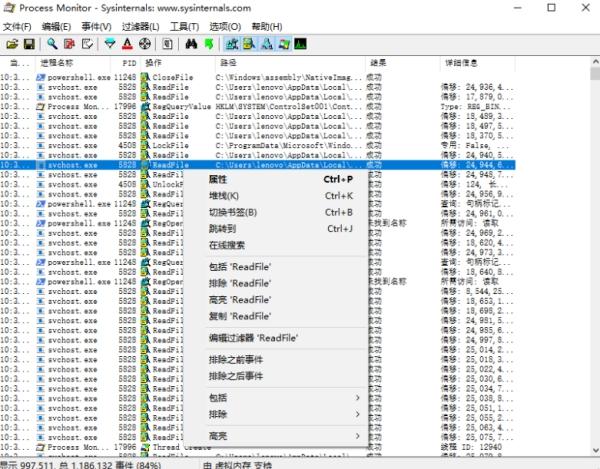Click the crosshair target window icon
The width and height of the screenshot is (600, 469).
pos(145,44)
